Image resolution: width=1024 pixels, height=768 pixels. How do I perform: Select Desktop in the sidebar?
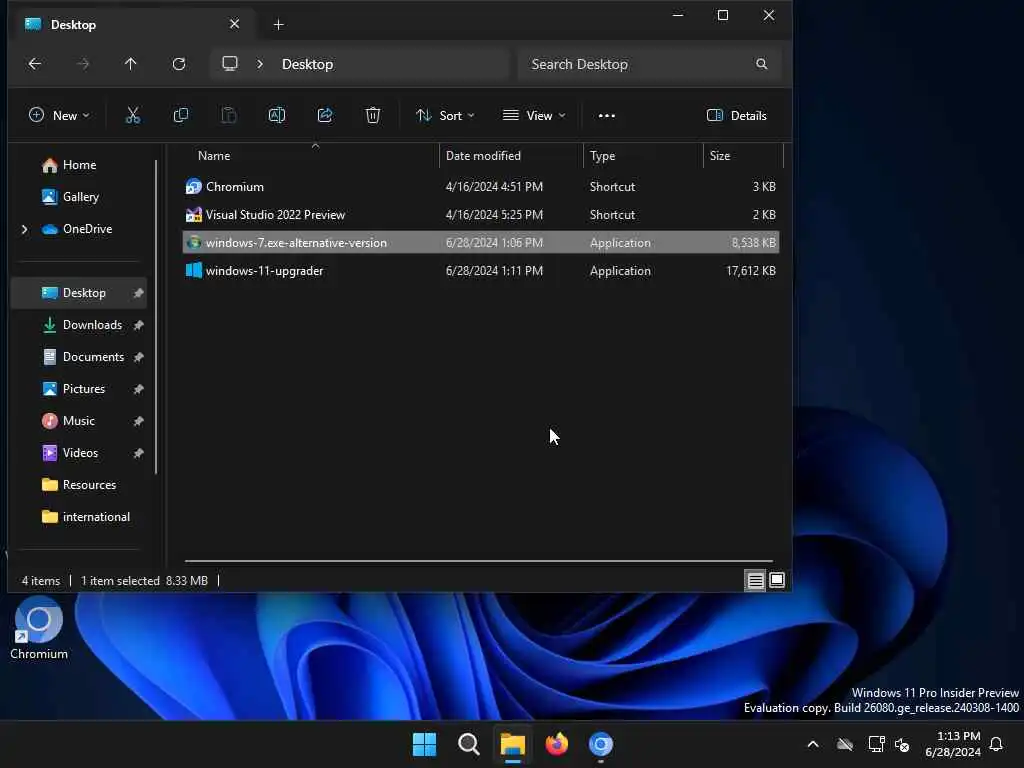(x=79, y=293)
